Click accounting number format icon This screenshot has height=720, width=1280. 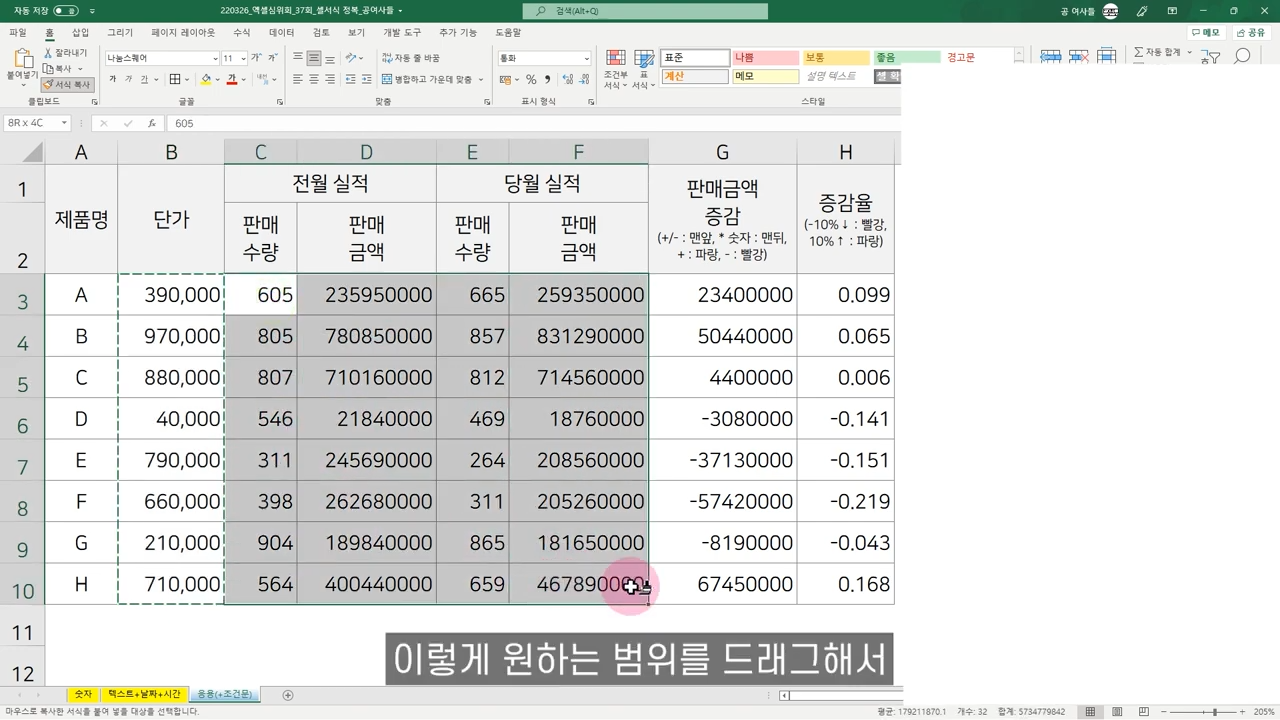(x=505, y=79)
